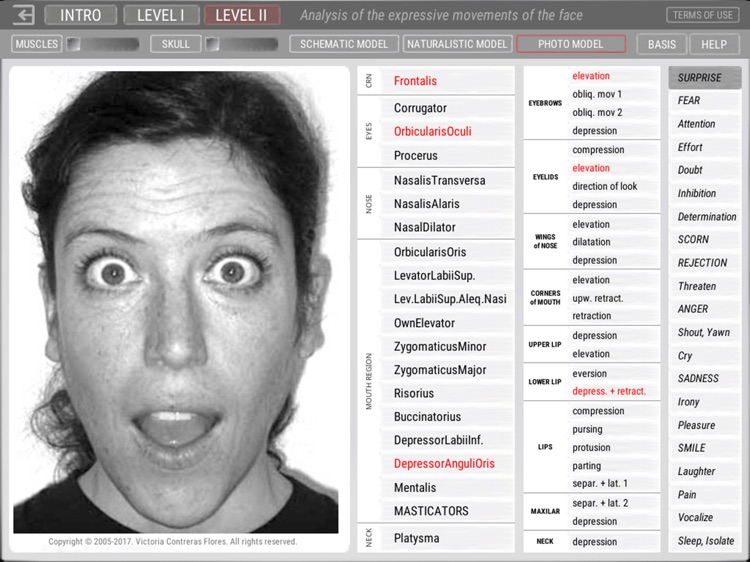Select maxilar separ. + lat. 2
Image resolution: width=750 pixels, height=562 pixels.
[614, 503]
